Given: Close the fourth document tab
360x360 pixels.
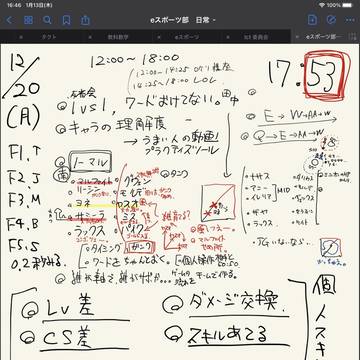Looking at the screenshot, I should click(228, 37).
